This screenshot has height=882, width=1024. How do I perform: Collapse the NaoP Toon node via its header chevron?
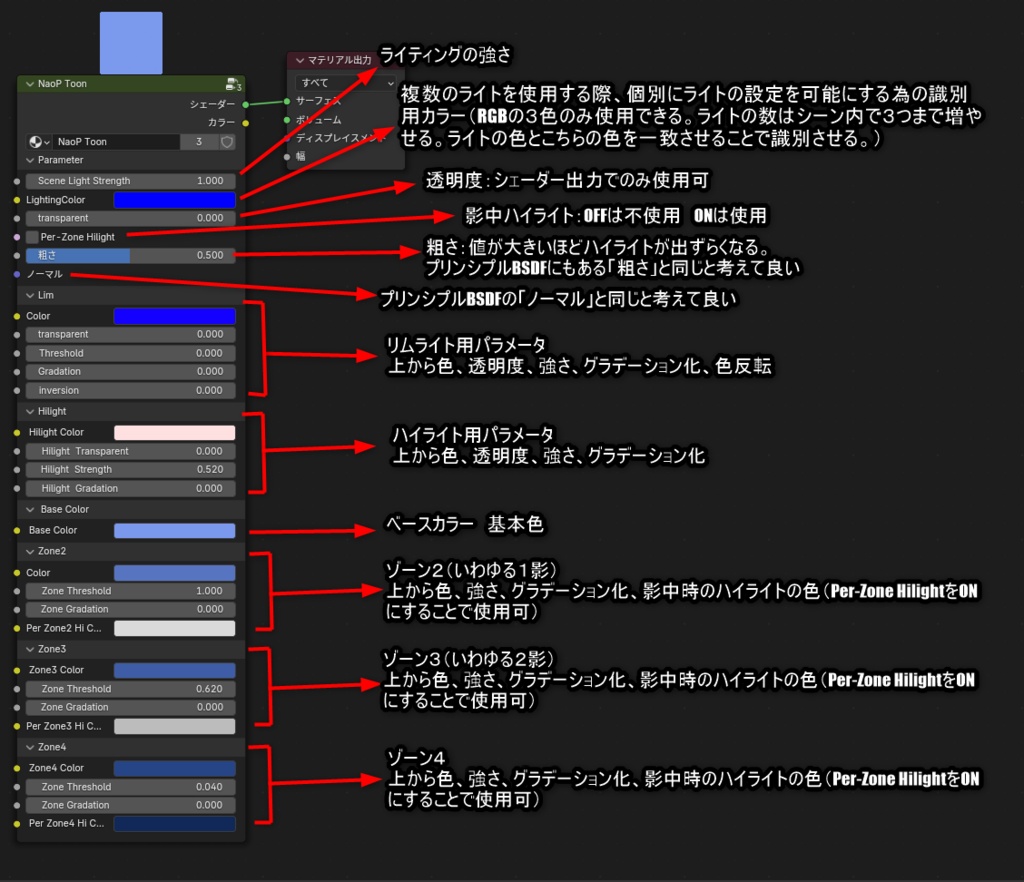(29, 84)
